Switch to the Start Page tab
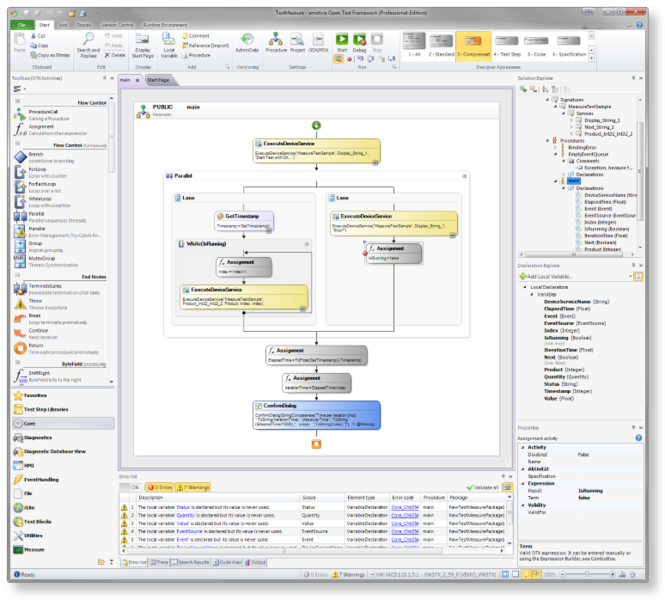The width and height of the screenshot is (665, 600). [158, 79]
